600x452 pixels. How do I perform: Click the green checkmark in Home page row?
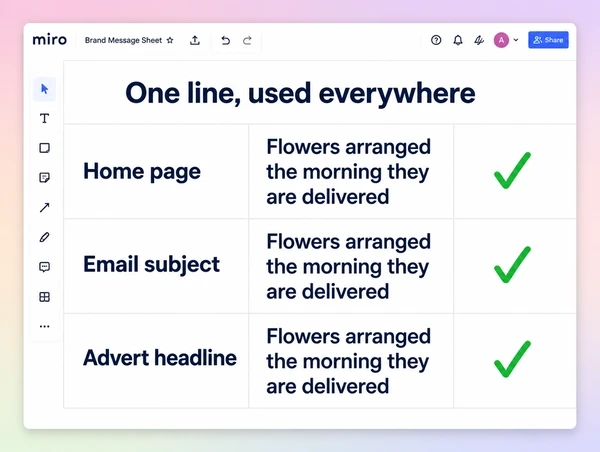512,171
